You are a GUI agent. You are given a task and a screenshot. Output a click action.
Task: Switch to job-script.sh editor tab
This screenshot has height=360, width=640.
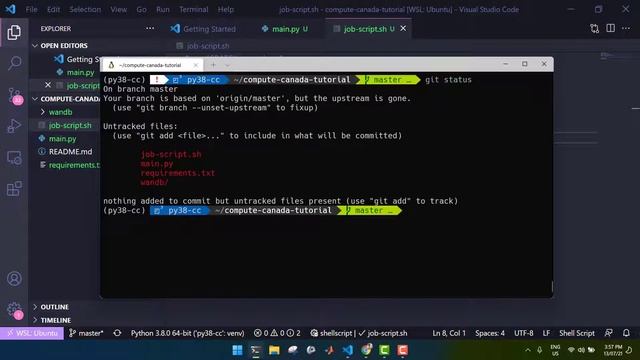point(369,29)
